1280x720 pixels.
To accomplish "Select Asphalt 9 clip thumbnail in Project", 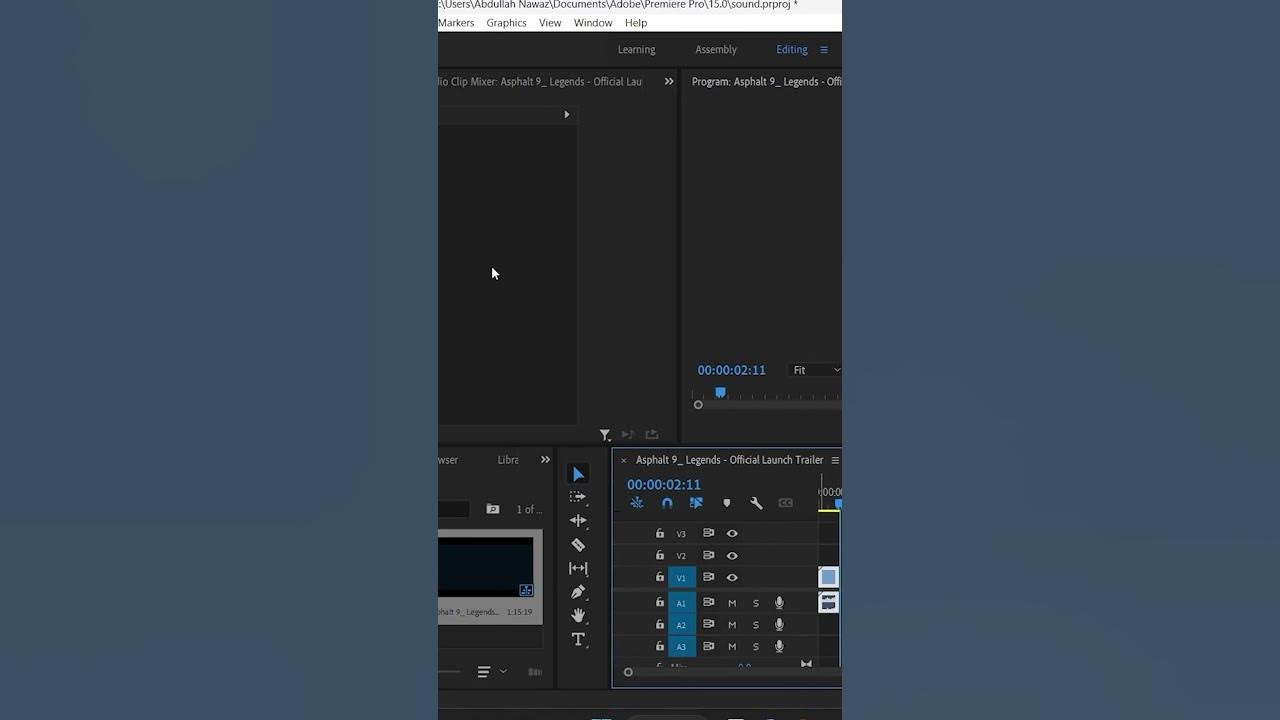I will coord(486,567).
